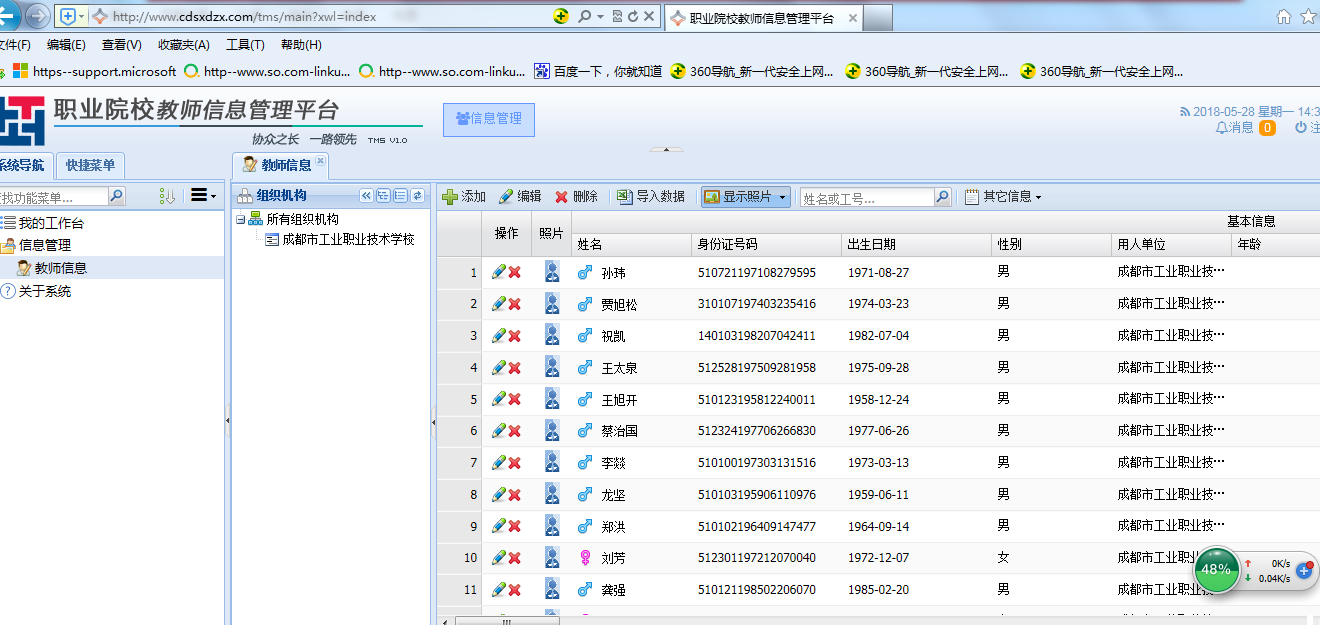Click the 编辑 toolbar button
The image size is (1320, 625).
[x=519, y=197]
